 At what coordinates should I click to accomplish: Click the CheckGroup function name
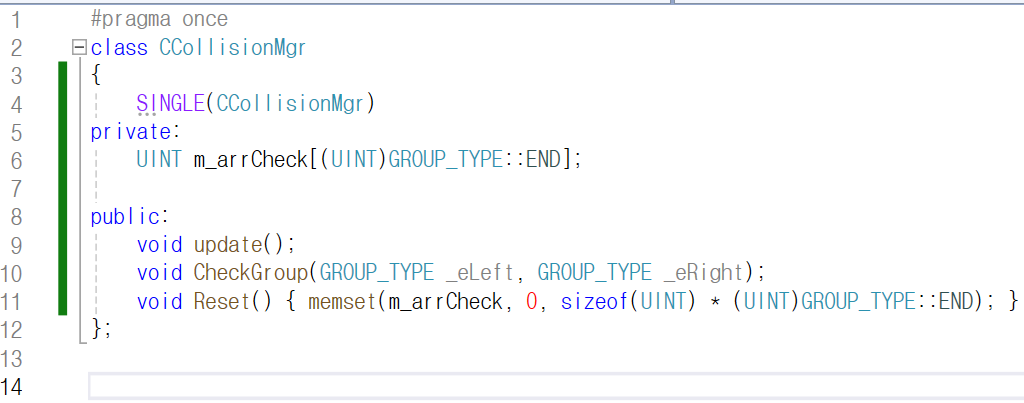coord(251,273)
